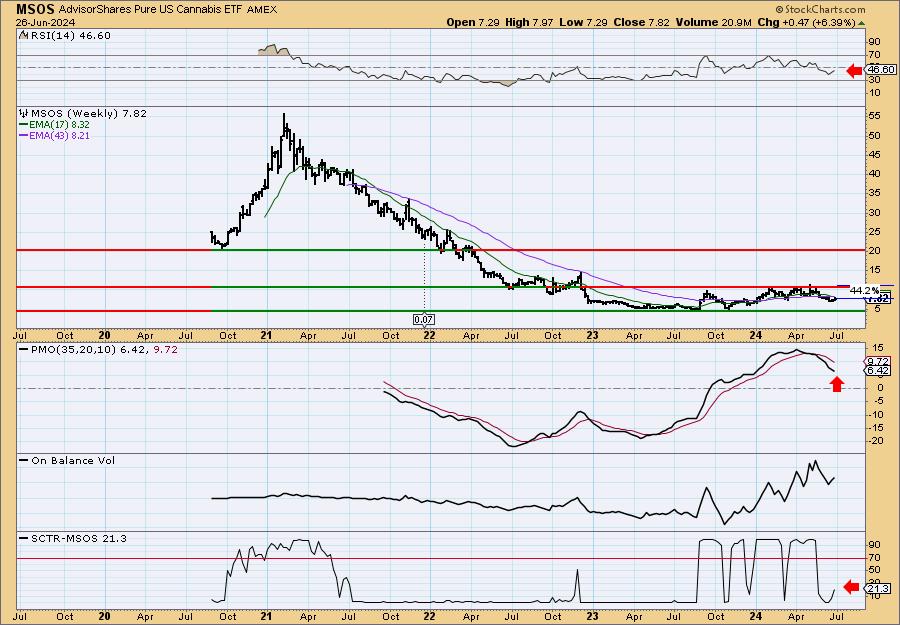Click the purple EMA(43) legend line swatch

pos(24,136)
